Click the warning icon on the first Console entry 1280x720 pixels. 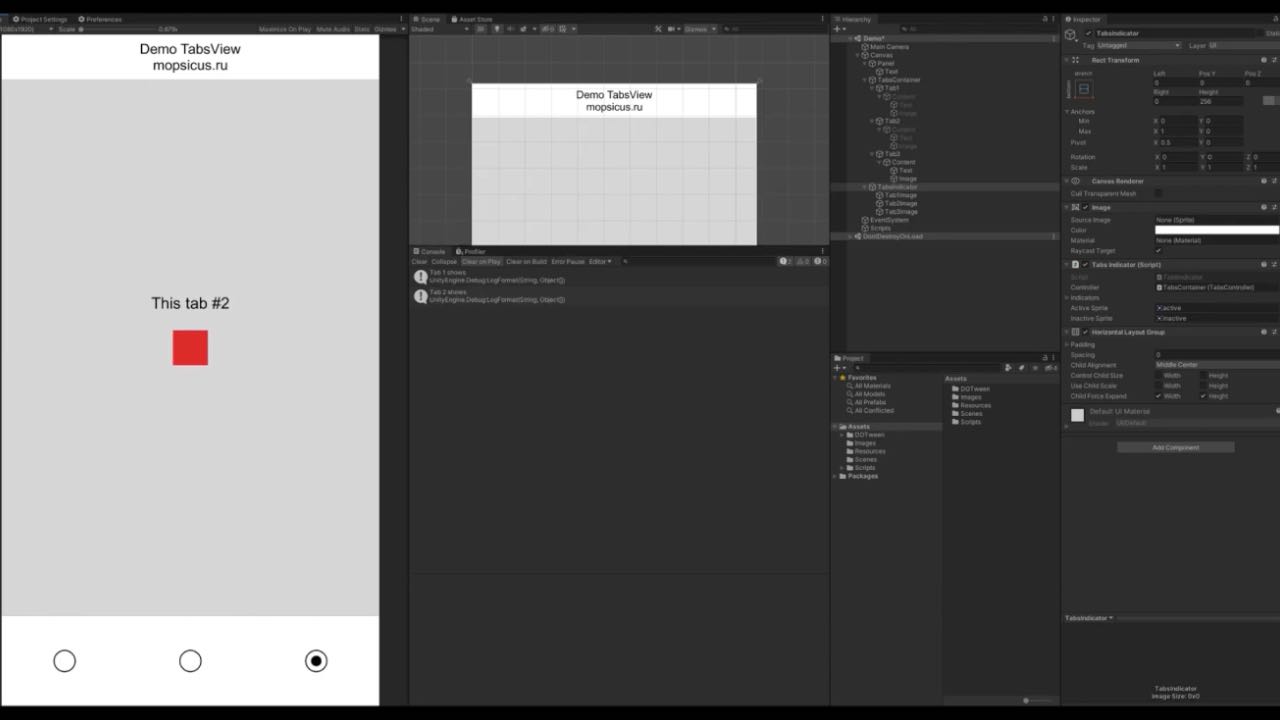point(420,276)
